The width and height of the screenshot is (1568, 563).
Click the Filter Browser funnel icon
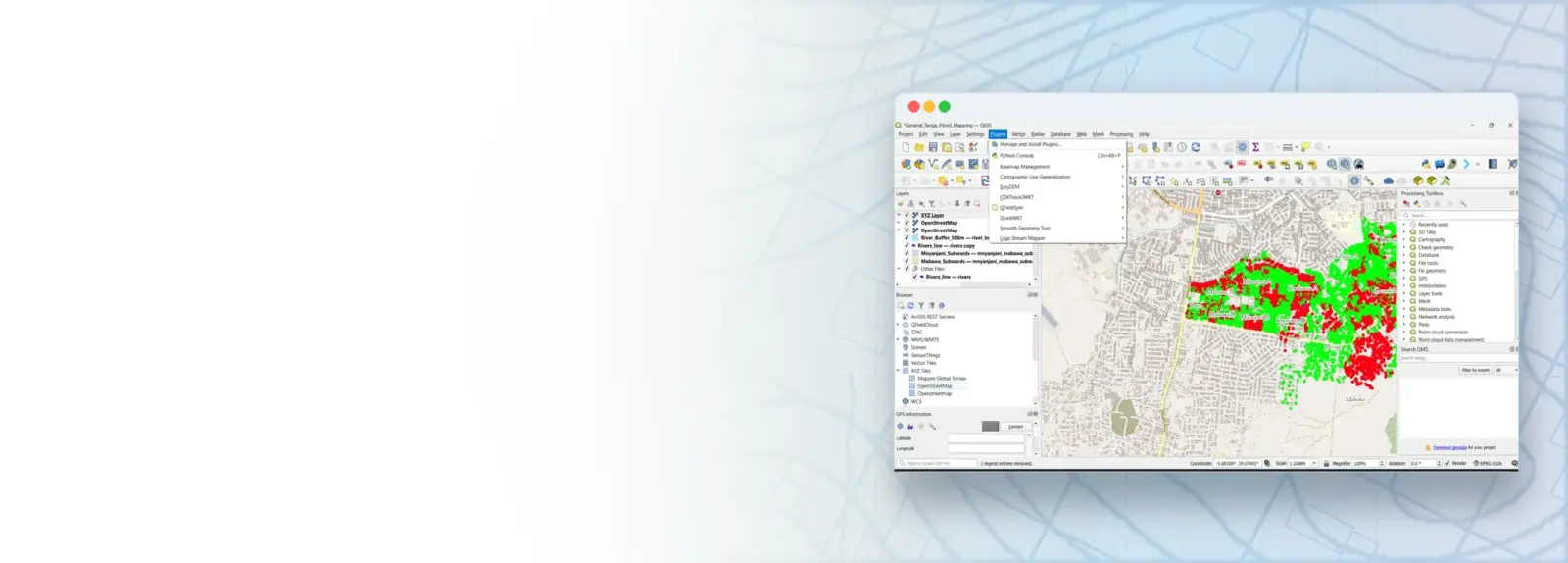921,305
